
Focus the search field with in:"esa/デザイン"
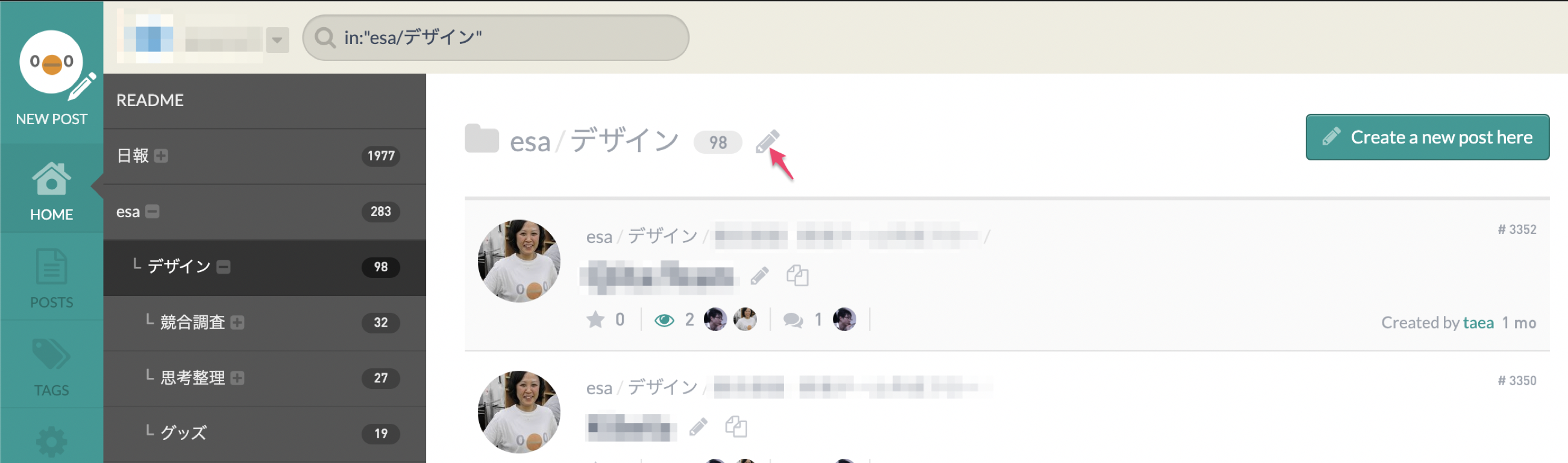(495, 38)
